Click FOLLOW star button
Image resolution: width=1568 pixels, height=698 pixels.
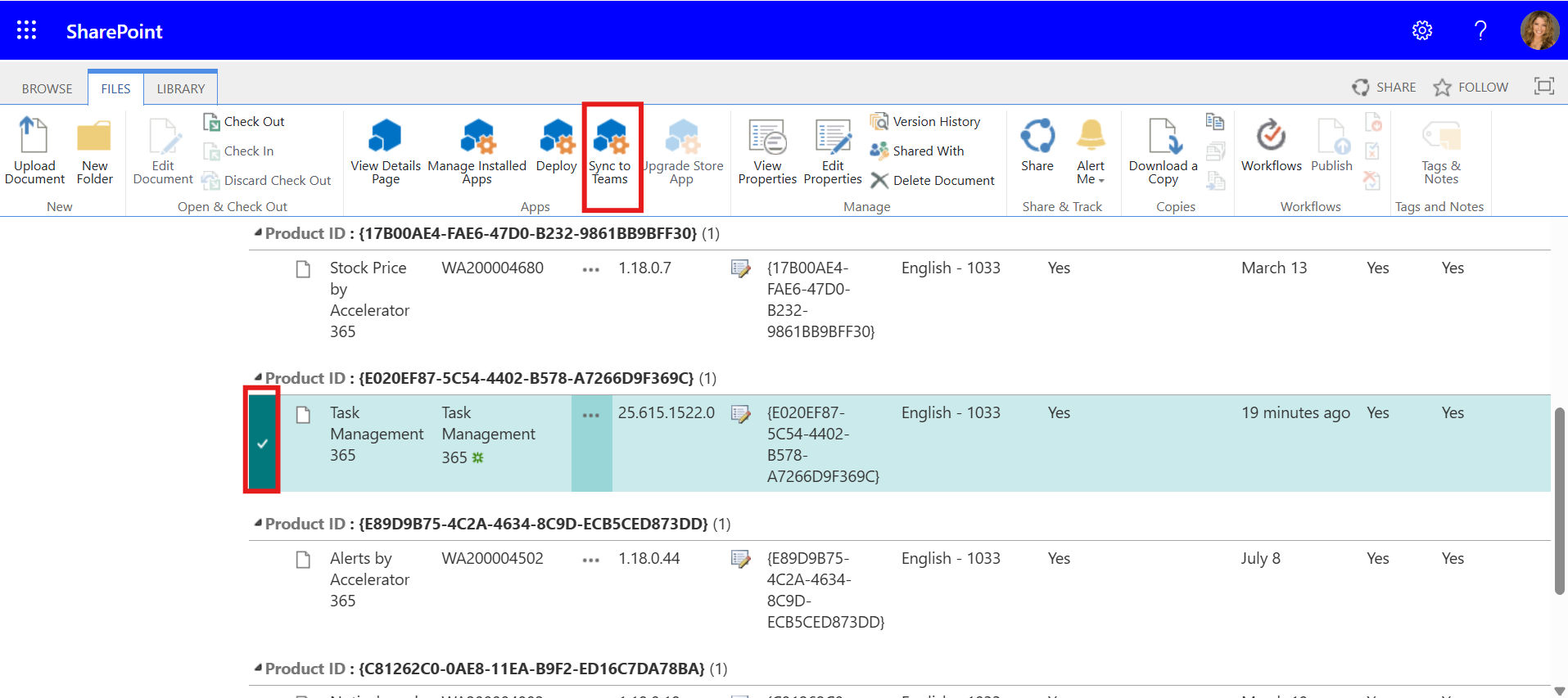pos(1471,88)
